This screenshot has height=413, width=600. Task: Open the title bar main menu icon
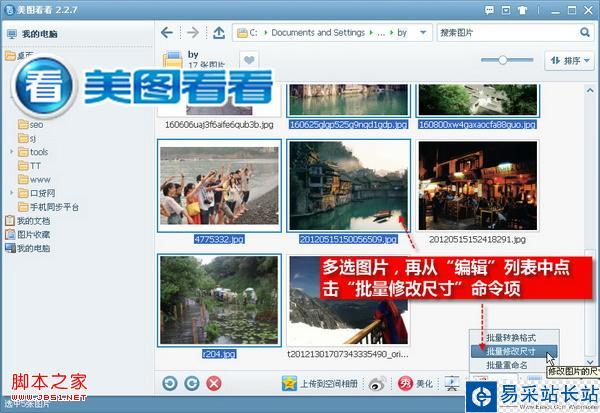pyautogui.click(x=506, y=10)
